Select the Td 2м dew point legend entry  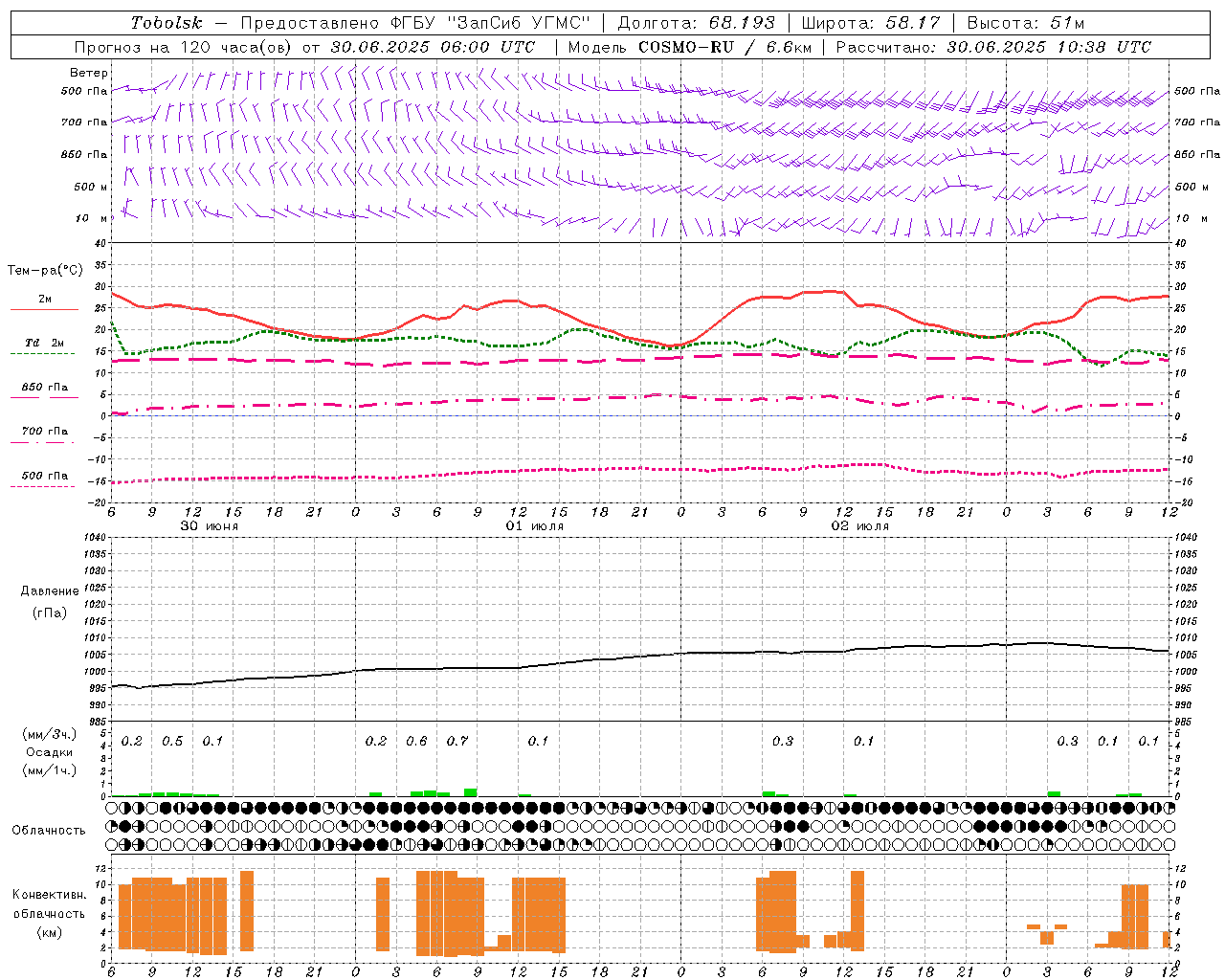(45, 343)
